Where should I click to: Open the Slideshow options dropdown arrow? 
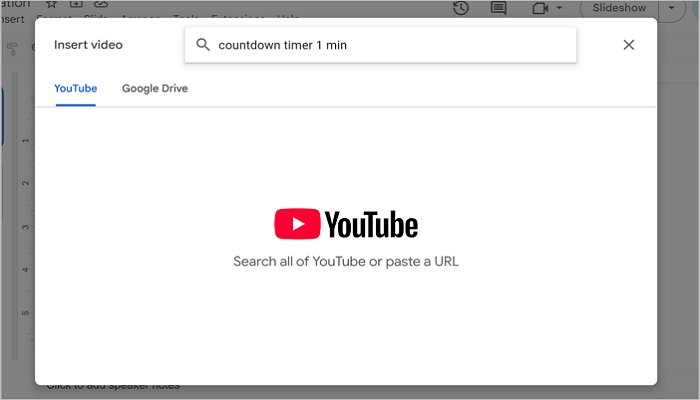pos(671,8)
